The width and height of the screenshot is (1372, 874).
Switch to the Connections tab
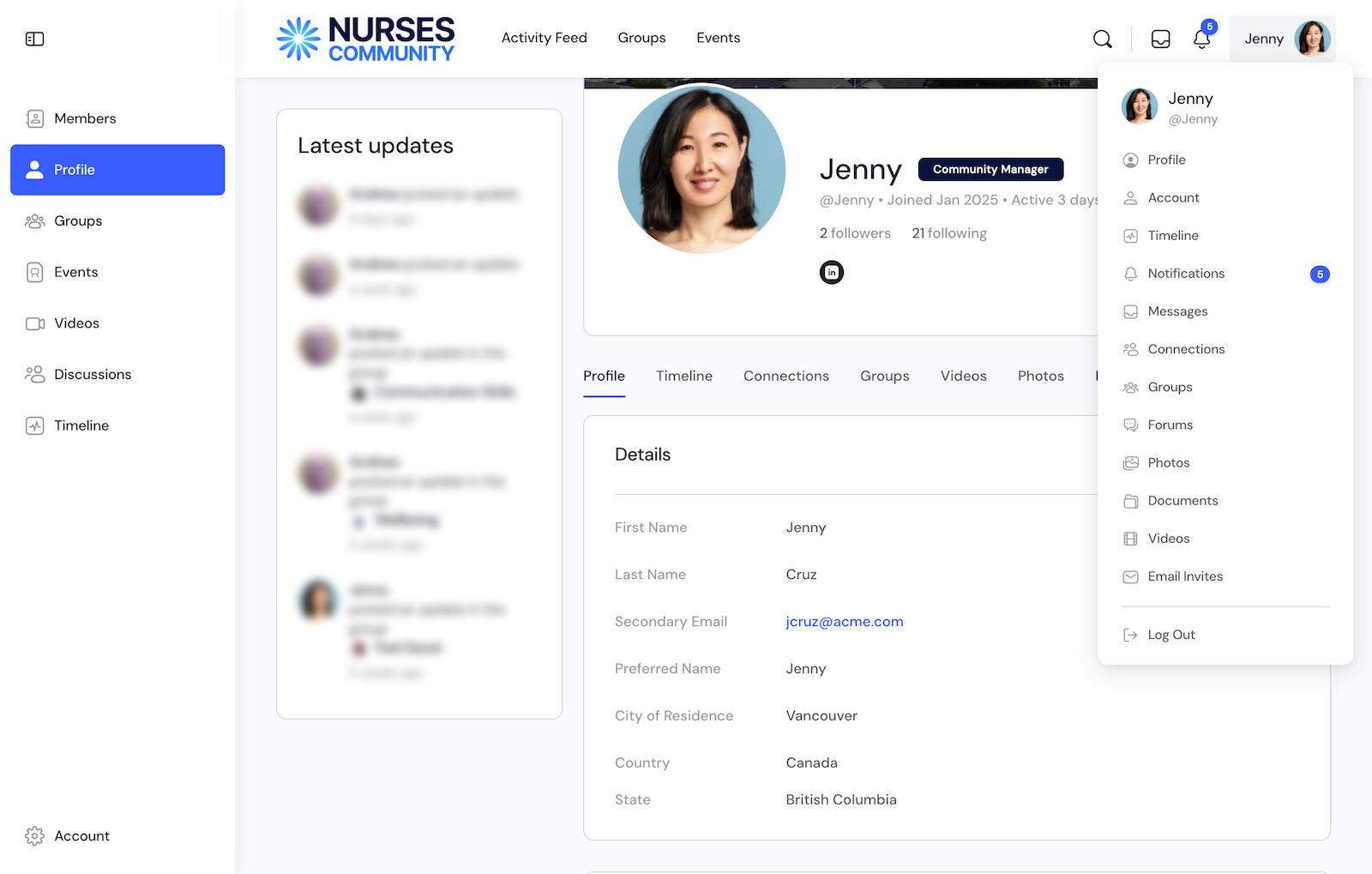[x=786, y=376]
